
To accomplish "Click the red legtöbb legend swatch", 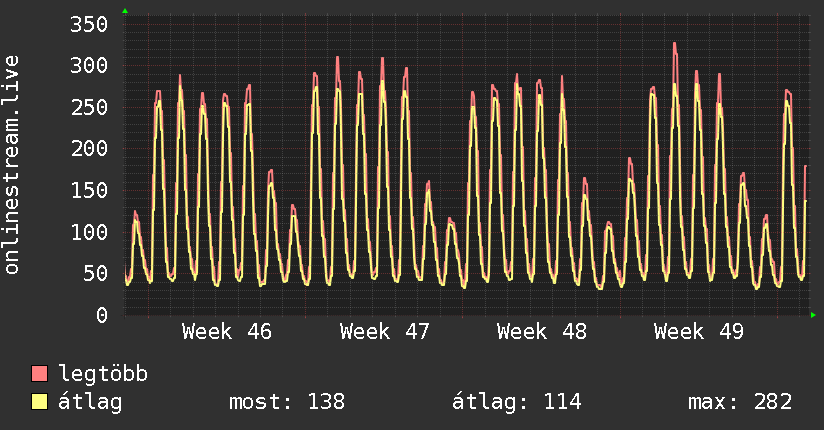I will click(40, 375).
